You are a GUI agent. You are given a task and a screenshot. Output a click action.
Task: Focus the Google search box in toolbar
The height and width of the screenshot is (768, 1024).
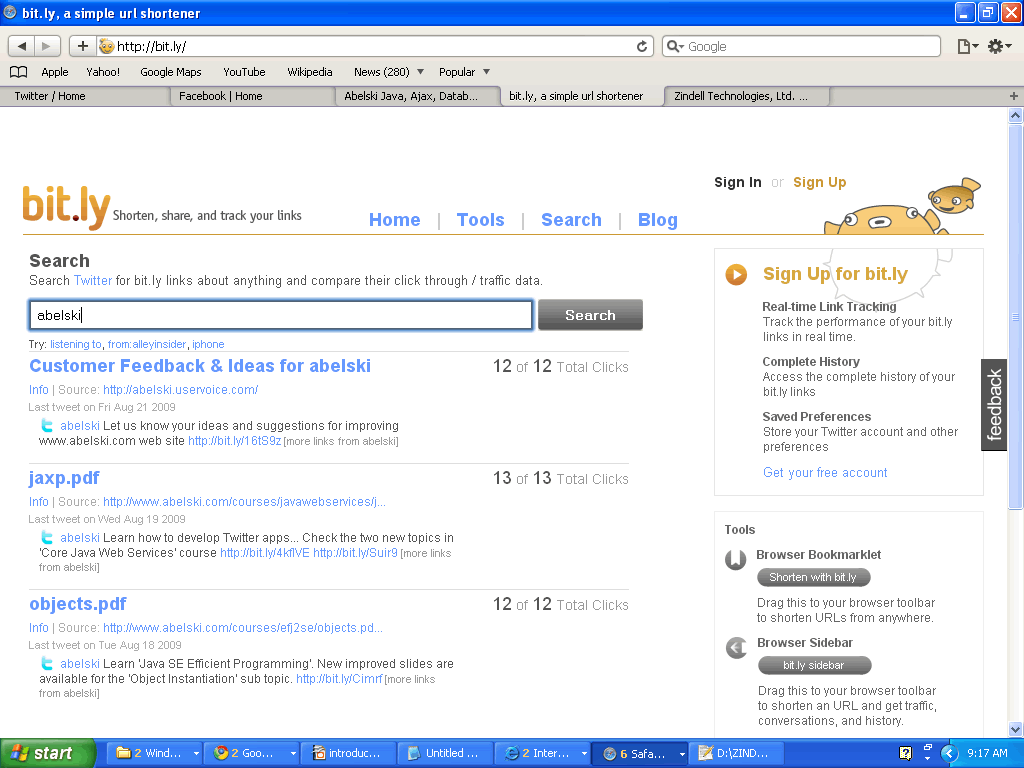[x=801, y=46]
